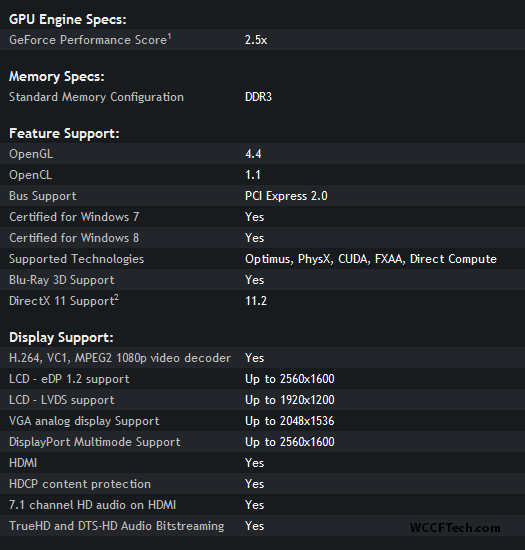
Task: Click the Up to 1920x1200 LVDS value
Action: point(290,400)
